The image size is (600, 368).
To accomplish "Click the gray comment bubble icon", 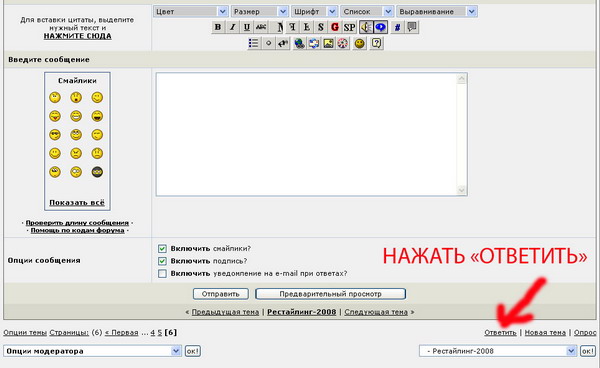I will 412,27.
